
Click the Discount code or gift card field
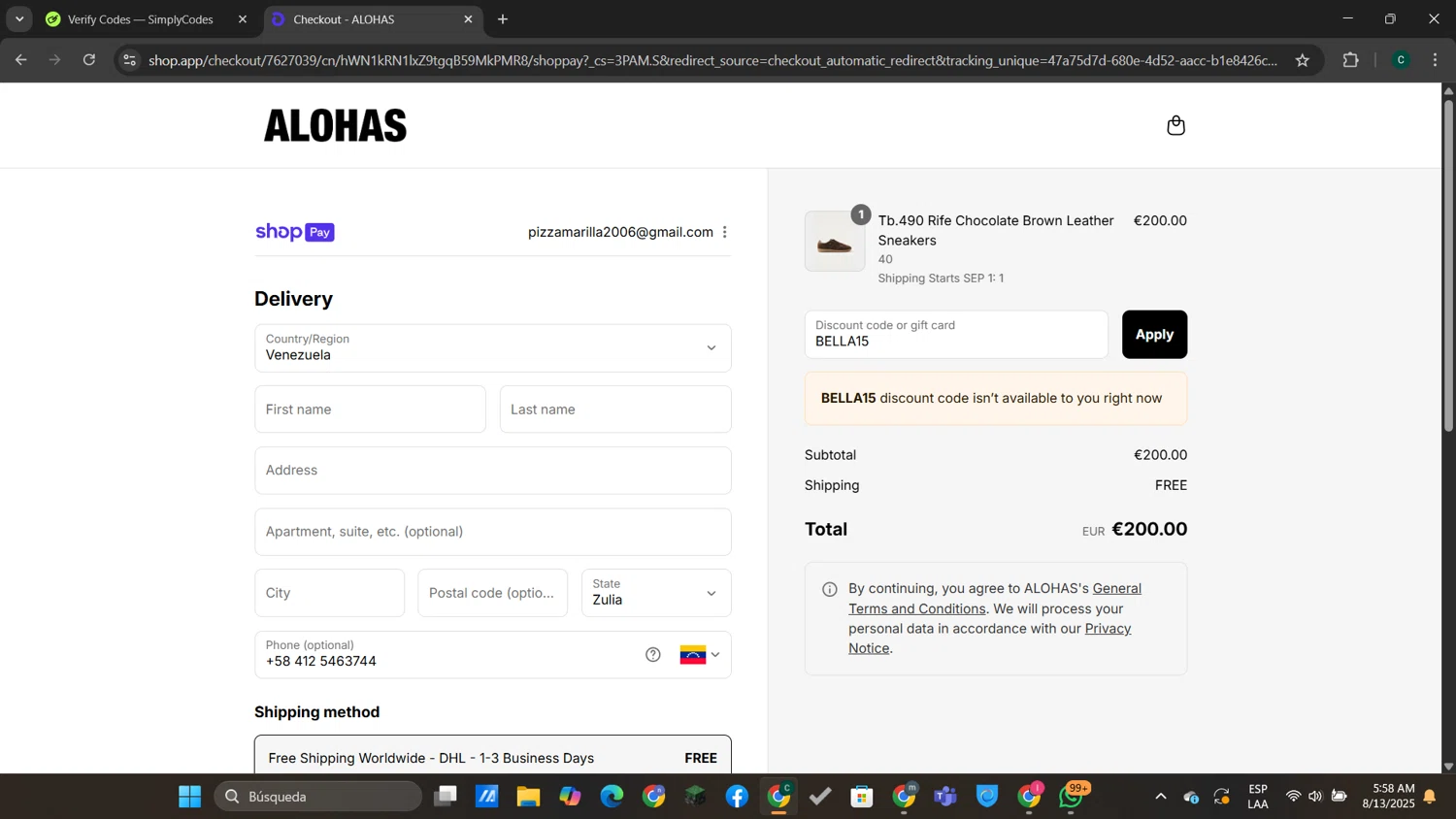(x=956, y=335)
